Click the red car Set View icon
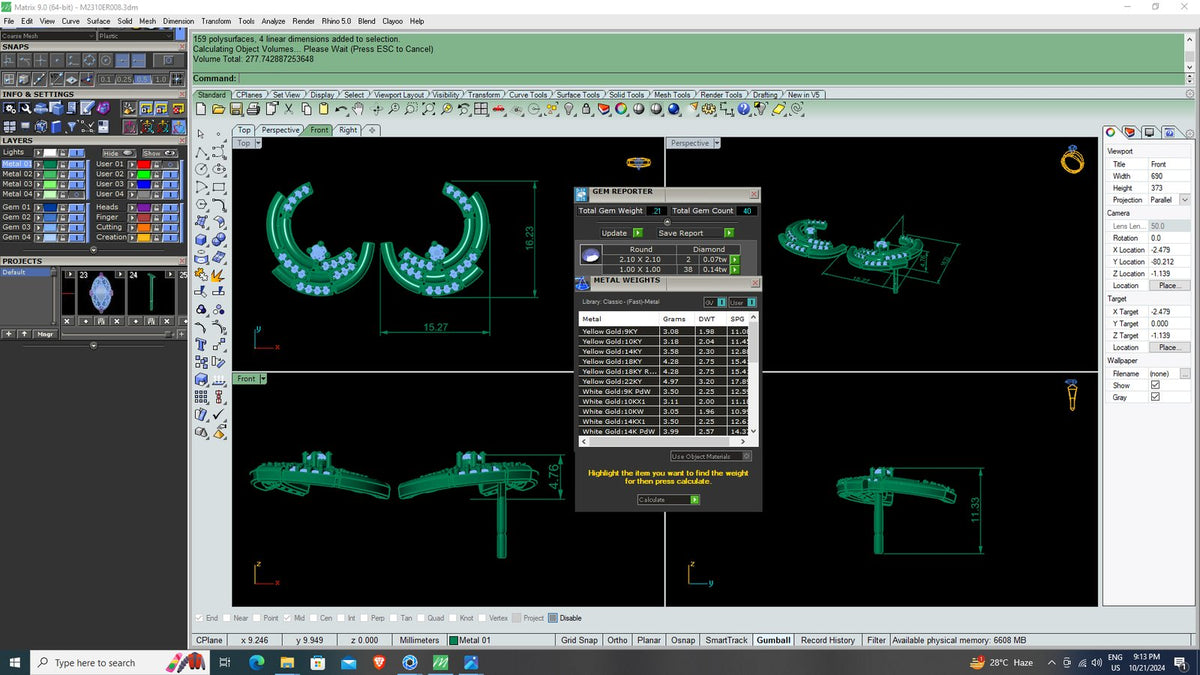This screenshot has height=675, width=1200. (498, 108)
